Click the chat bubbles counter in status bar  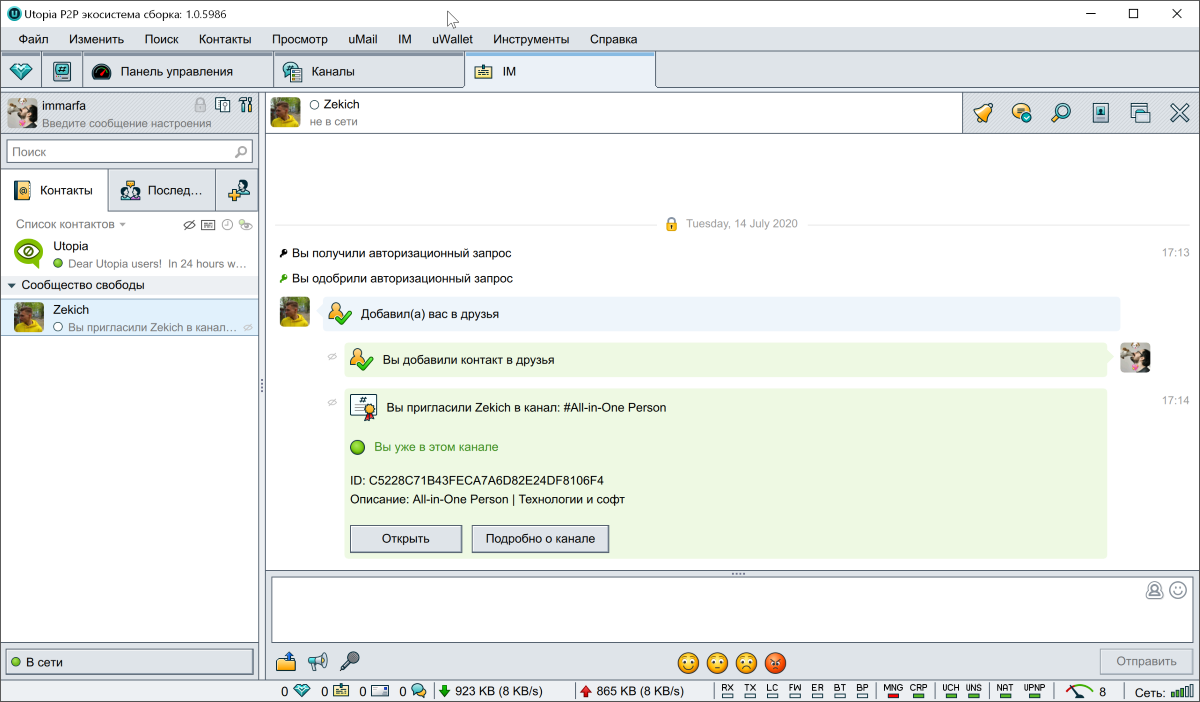(x=418, y=691)
